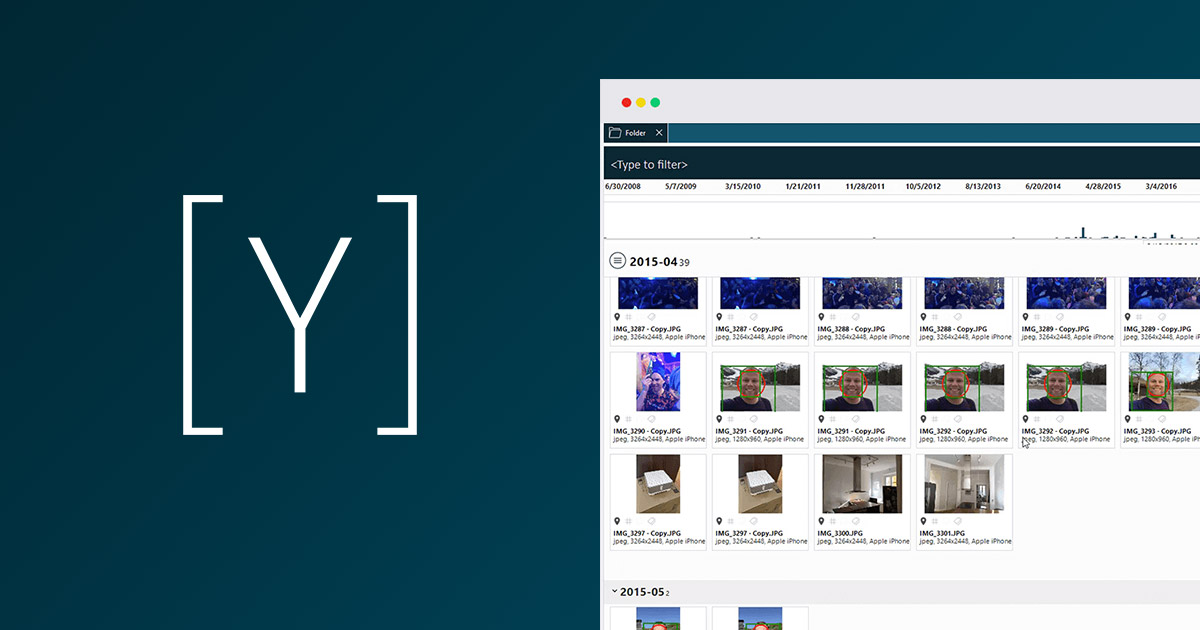Click the tag icon under IMG_3301.JPG
Image resolution: width=1200 pixels, height=630 pixels.
pyautogui.click(x=957, y=521)
